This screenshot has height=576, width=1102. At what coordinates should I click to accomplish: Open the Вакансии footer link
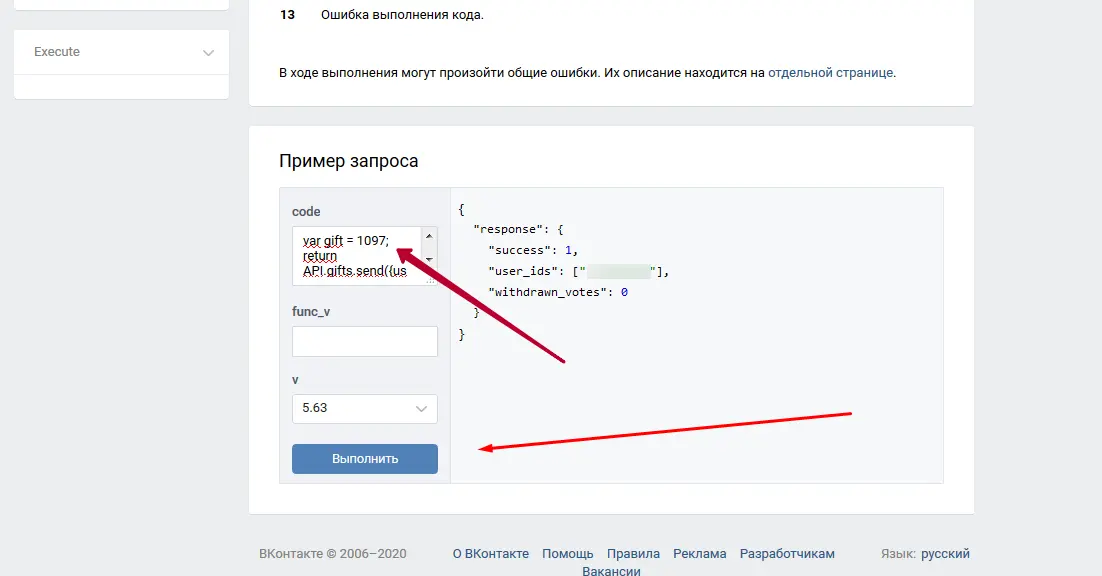coord(611,571)
